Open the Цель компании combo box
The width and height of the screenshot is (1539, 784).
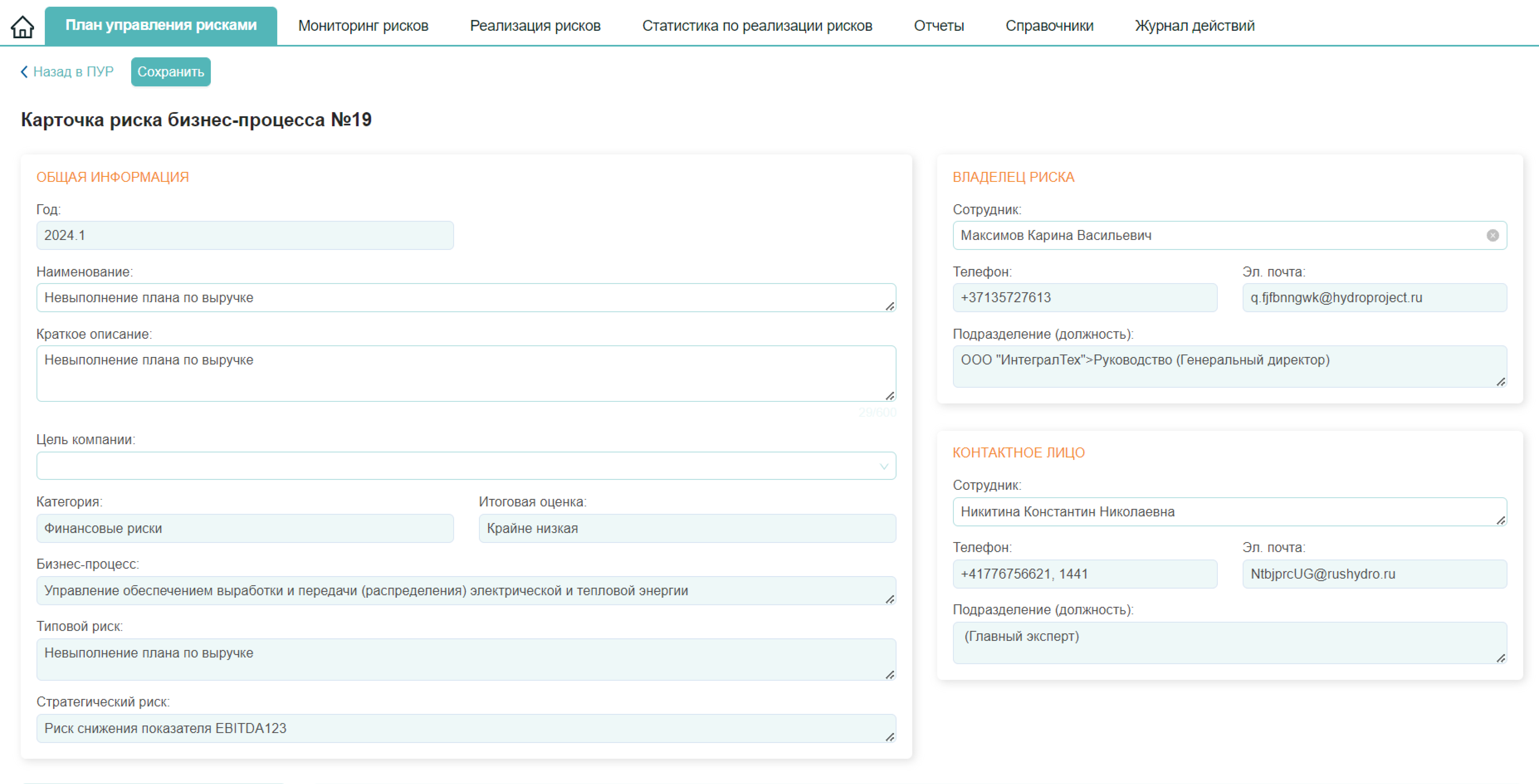pyautogui.click(x=466, y=465)
